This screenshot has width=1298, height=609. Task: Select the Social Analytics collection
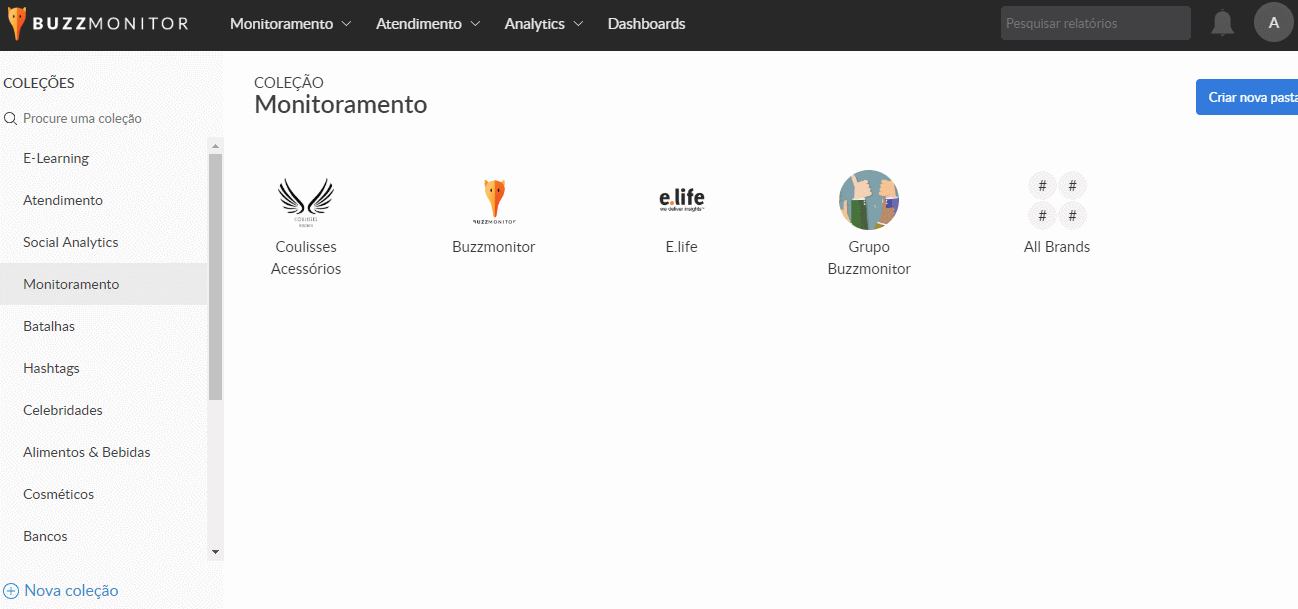[x=71, y=242]
